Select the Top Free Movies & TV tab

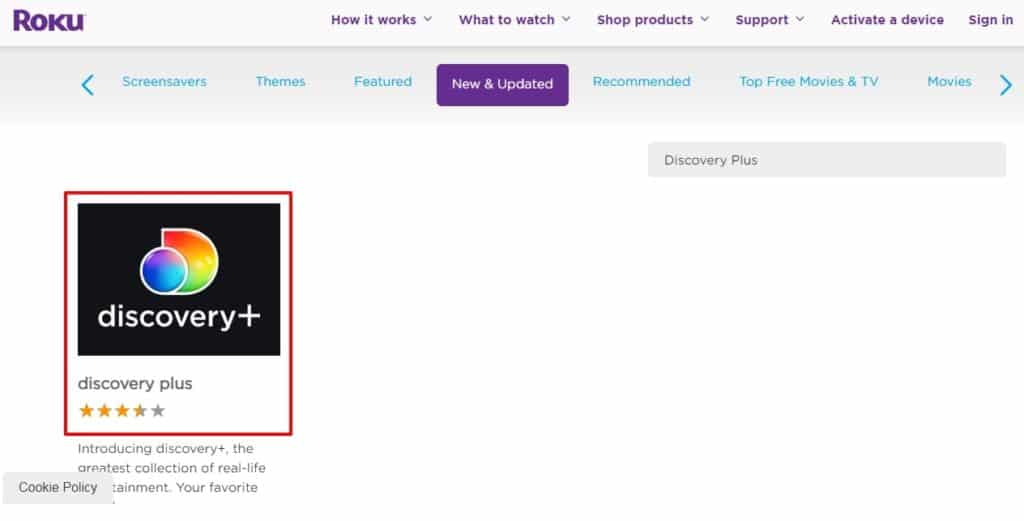808,82
